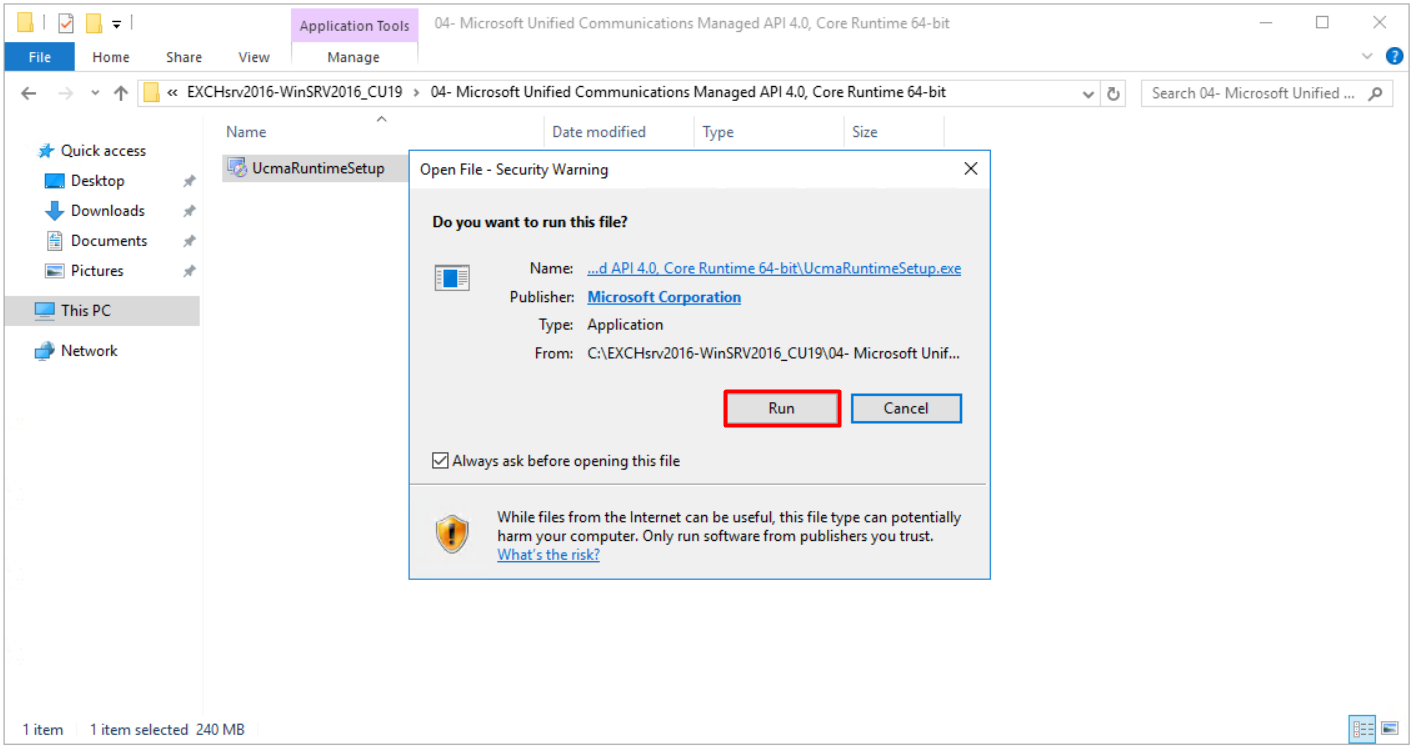This screenshot has height=749, width=1414.
Task: Open the File menu tab
Action: pyautogui.click(x=40, y=57)
